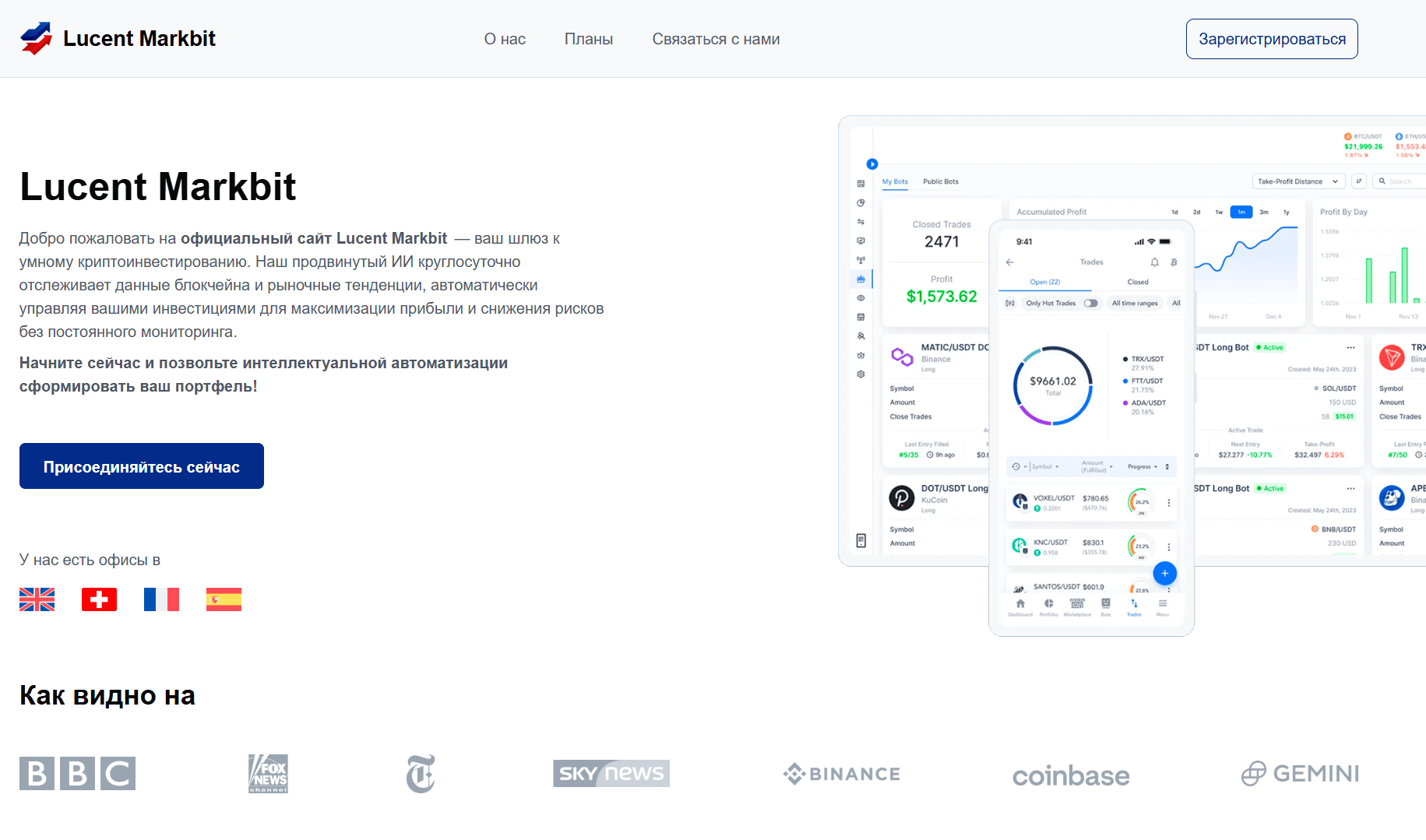
Task: Click the notification bell on the Trades screen
Action: pos(1155,262)
